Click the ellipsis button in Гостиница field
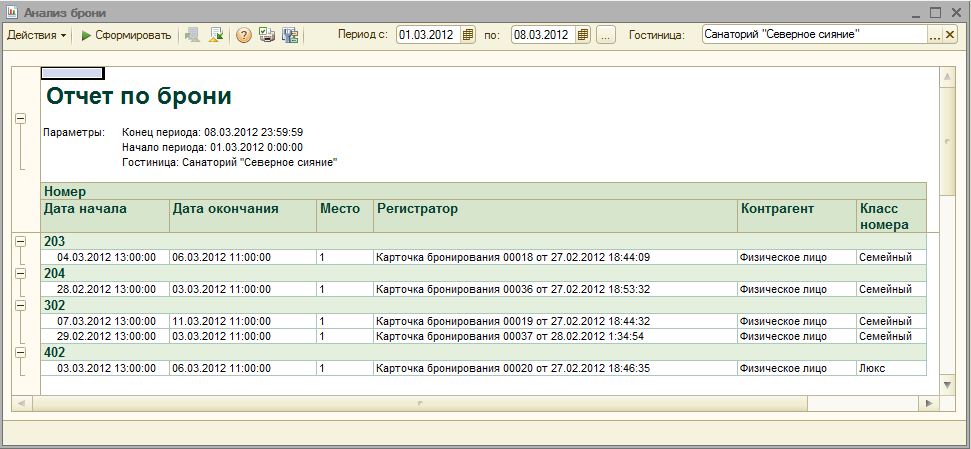971x449 pixels. click(935, 35)
